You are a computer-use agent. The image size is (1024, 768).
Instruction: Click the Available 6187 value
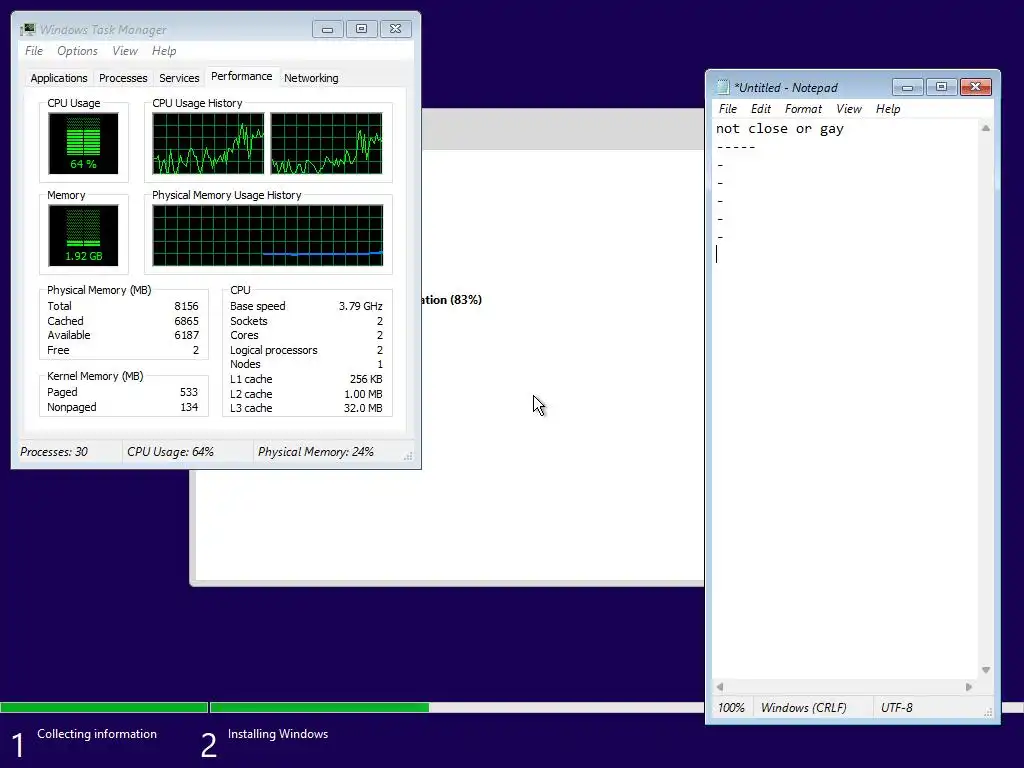pyautogui.click(x=186, y=335)
